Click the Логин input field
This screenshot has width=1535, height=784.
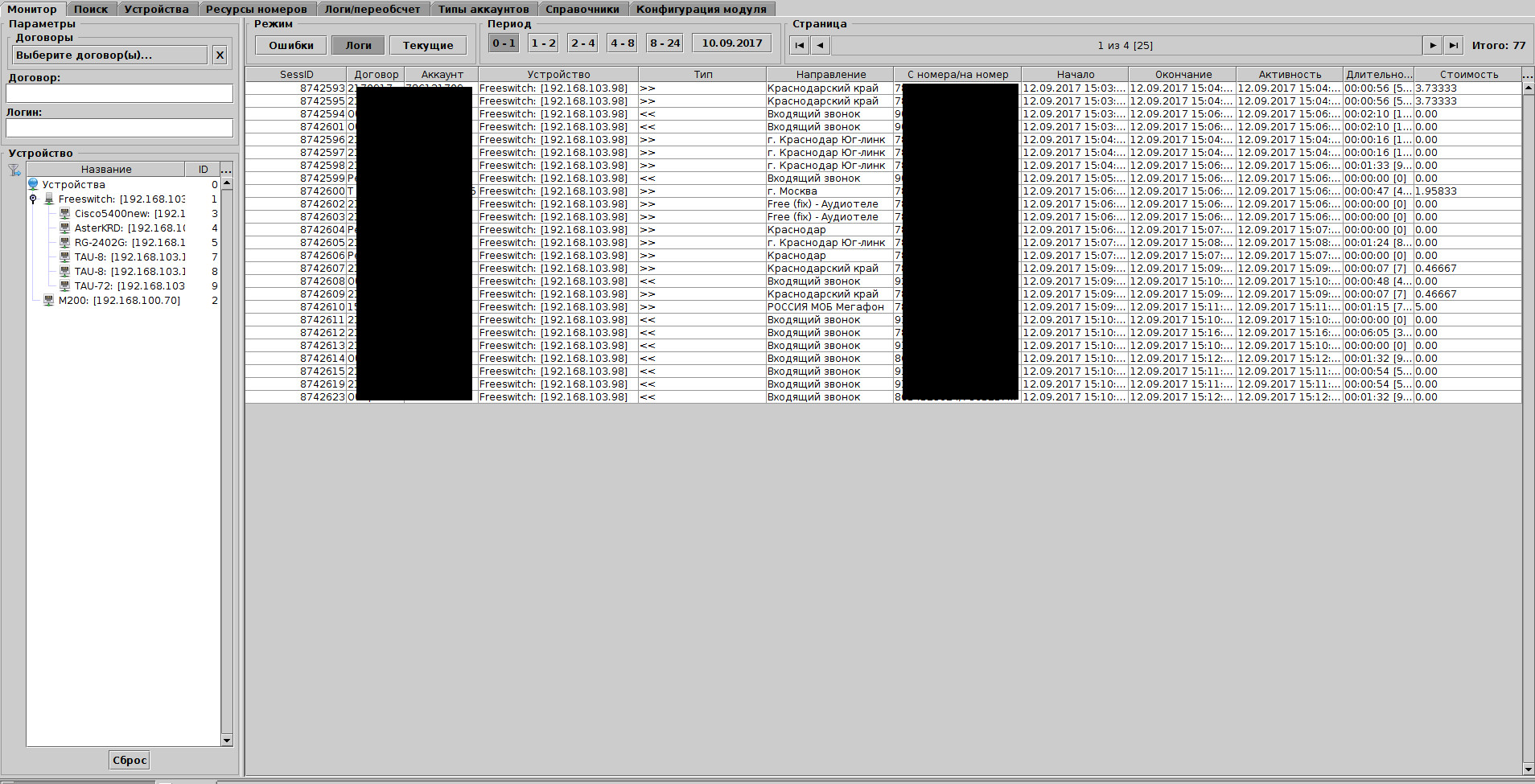(x=119, y=128)
